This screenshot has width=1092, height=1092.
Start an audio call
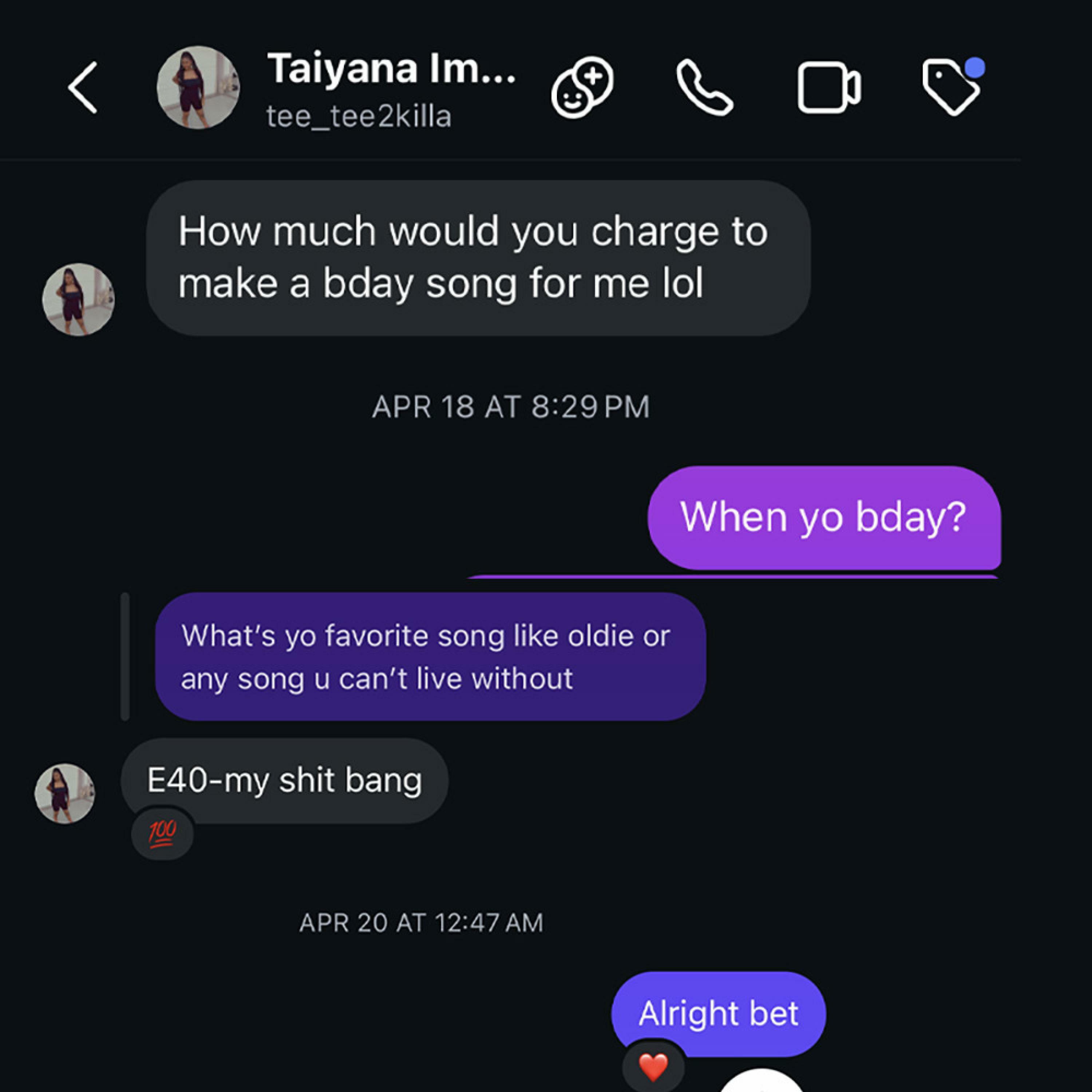704,88
